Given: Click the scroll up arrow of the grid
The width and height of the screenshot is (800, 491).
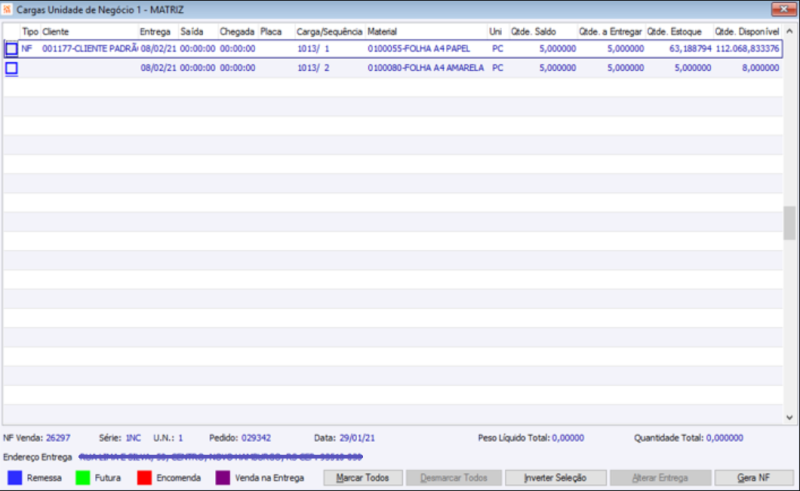Looking at the screenshot, I should pyautogui.click(x=789, y=31).
